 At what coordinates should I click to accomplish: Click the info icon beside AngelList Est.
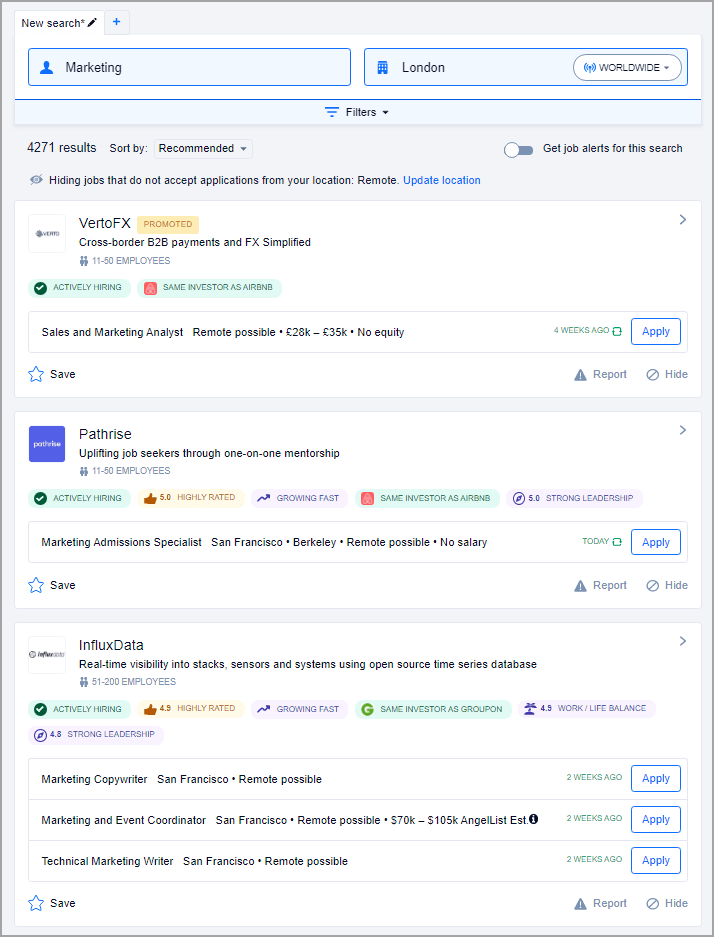point(533,819)
